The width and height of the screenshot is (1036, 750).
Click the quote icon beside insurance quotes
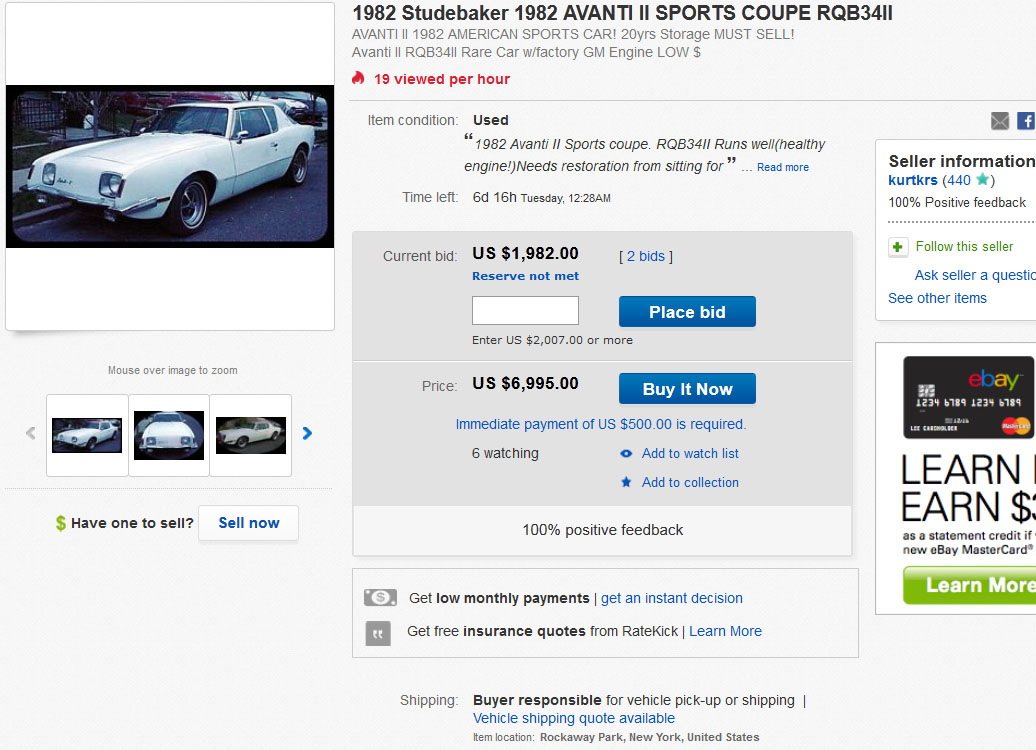tap(378, 632)
